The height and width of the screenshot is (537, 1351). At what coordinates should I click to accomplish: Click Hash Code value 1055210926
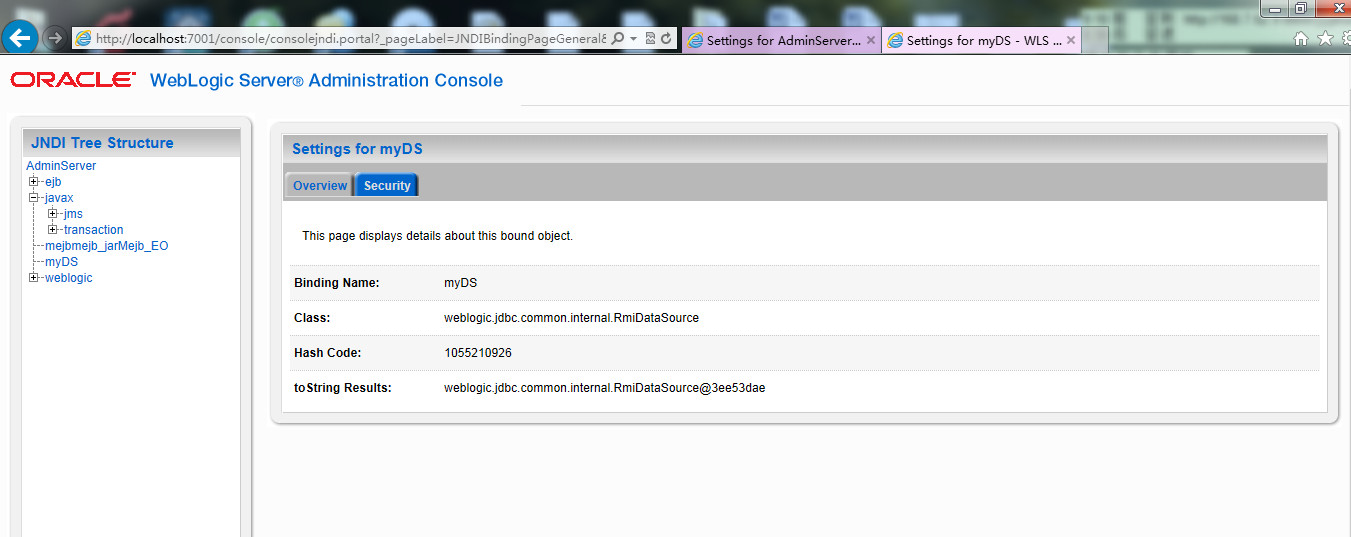[478, 353]
